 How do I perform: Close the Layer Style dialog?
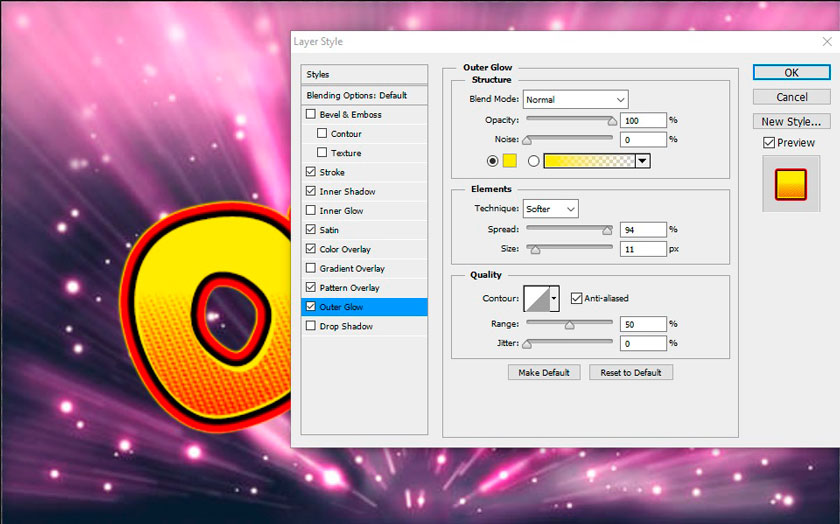click(x=827, y=42)
